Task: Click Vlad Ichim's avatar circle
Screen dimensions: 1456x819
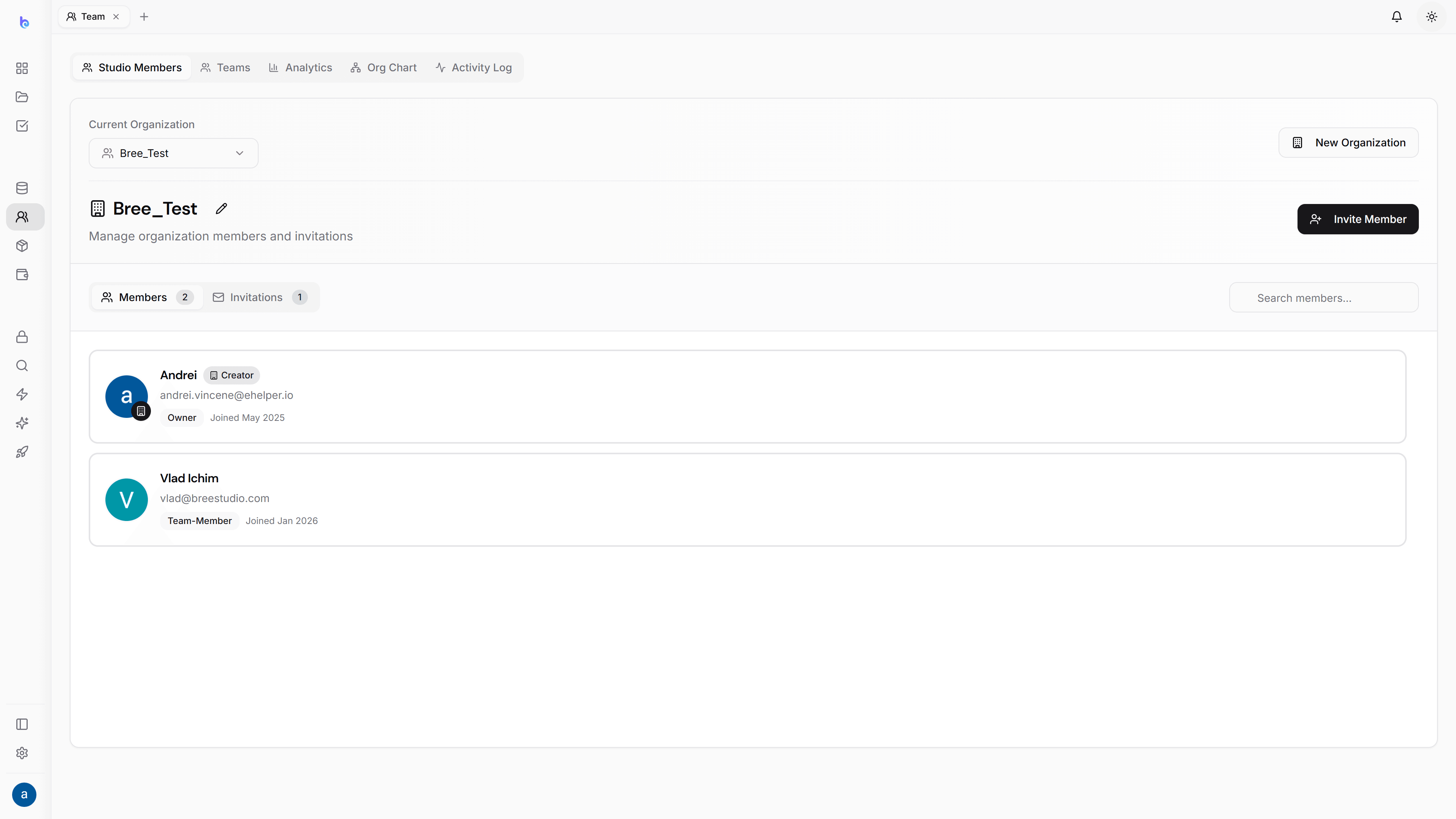Action: coord(127,500)
